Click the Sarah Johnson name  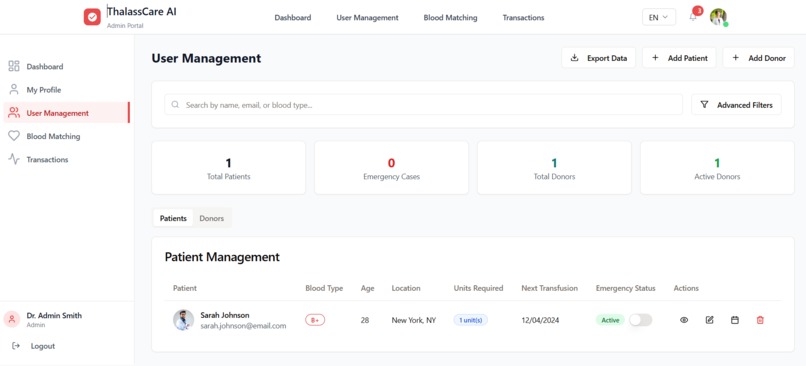pos(225,315)
